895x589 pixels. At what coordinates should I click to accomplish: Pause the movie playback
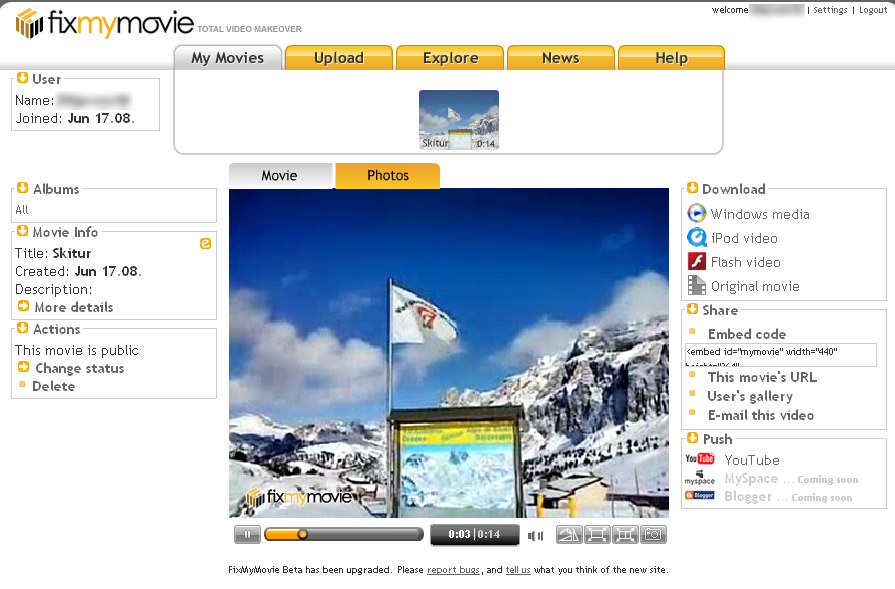tap(247, 535)
